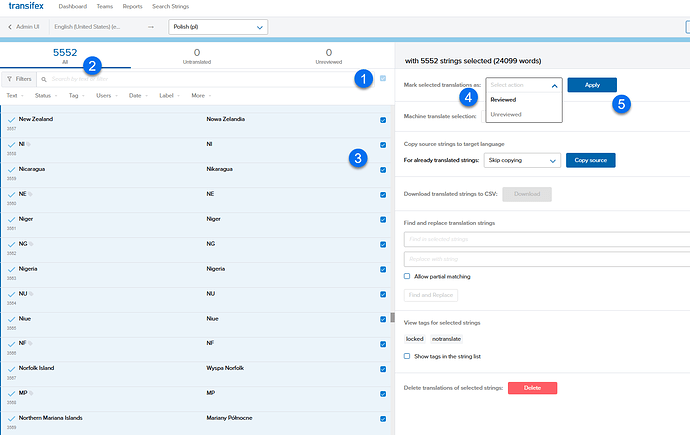
Task: Expand the Status filter
Action: pos(46,95)
